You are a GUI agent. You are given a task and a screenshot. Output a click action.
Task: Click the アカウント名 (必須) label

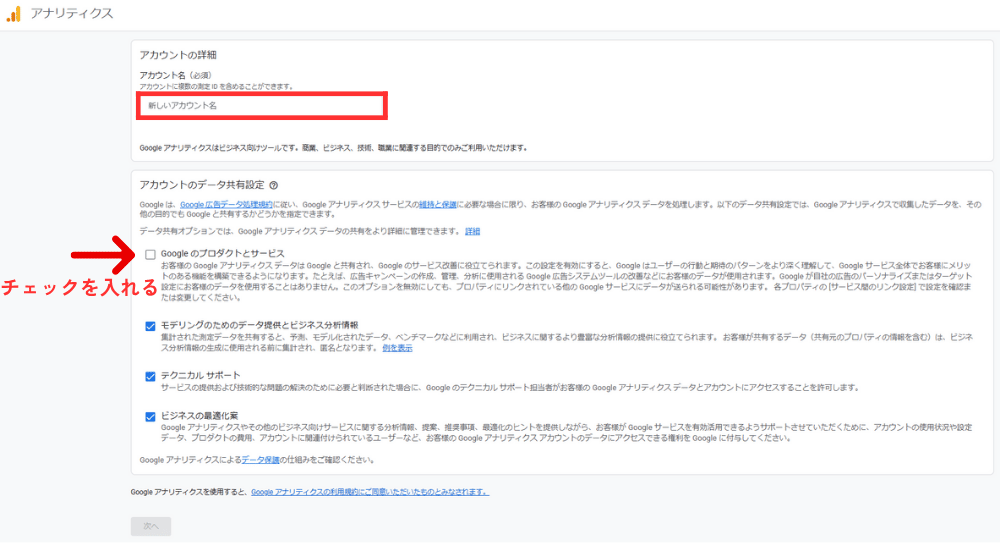coord(175,75)
